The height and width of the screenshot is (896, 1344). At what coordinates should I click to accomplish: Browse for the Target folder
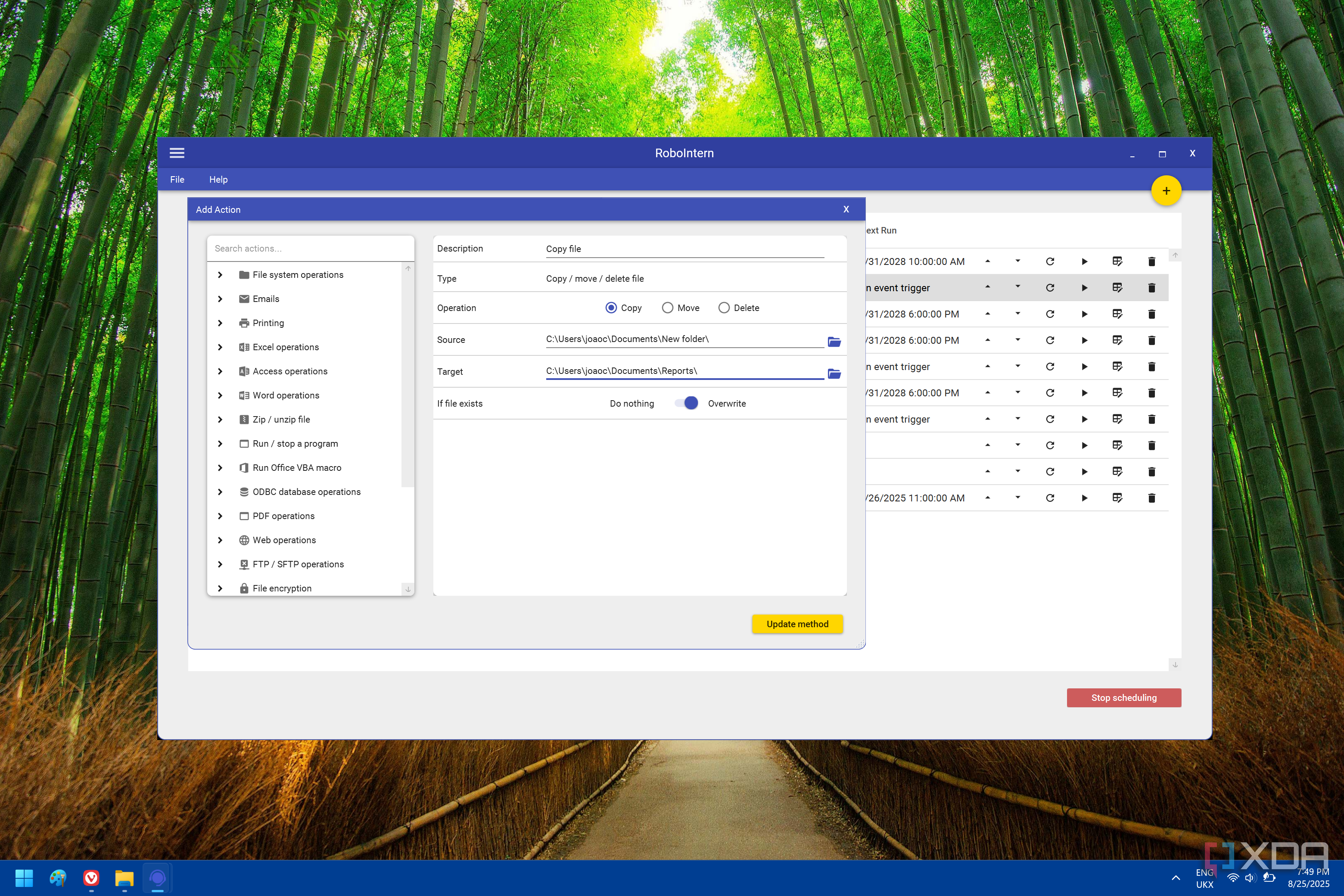click(834, 374)
